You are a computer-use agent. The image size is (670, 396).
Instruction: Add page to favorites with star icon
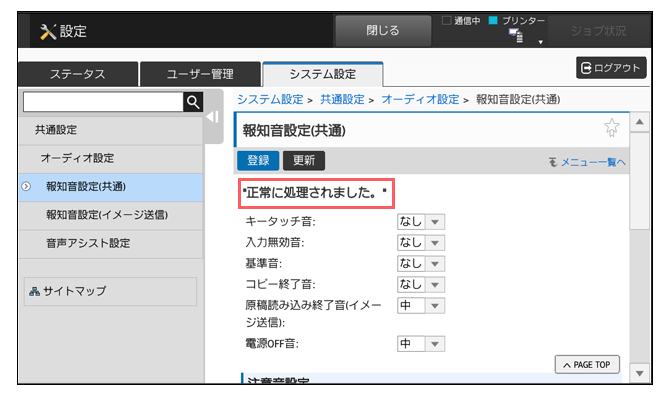pos(611,127)
